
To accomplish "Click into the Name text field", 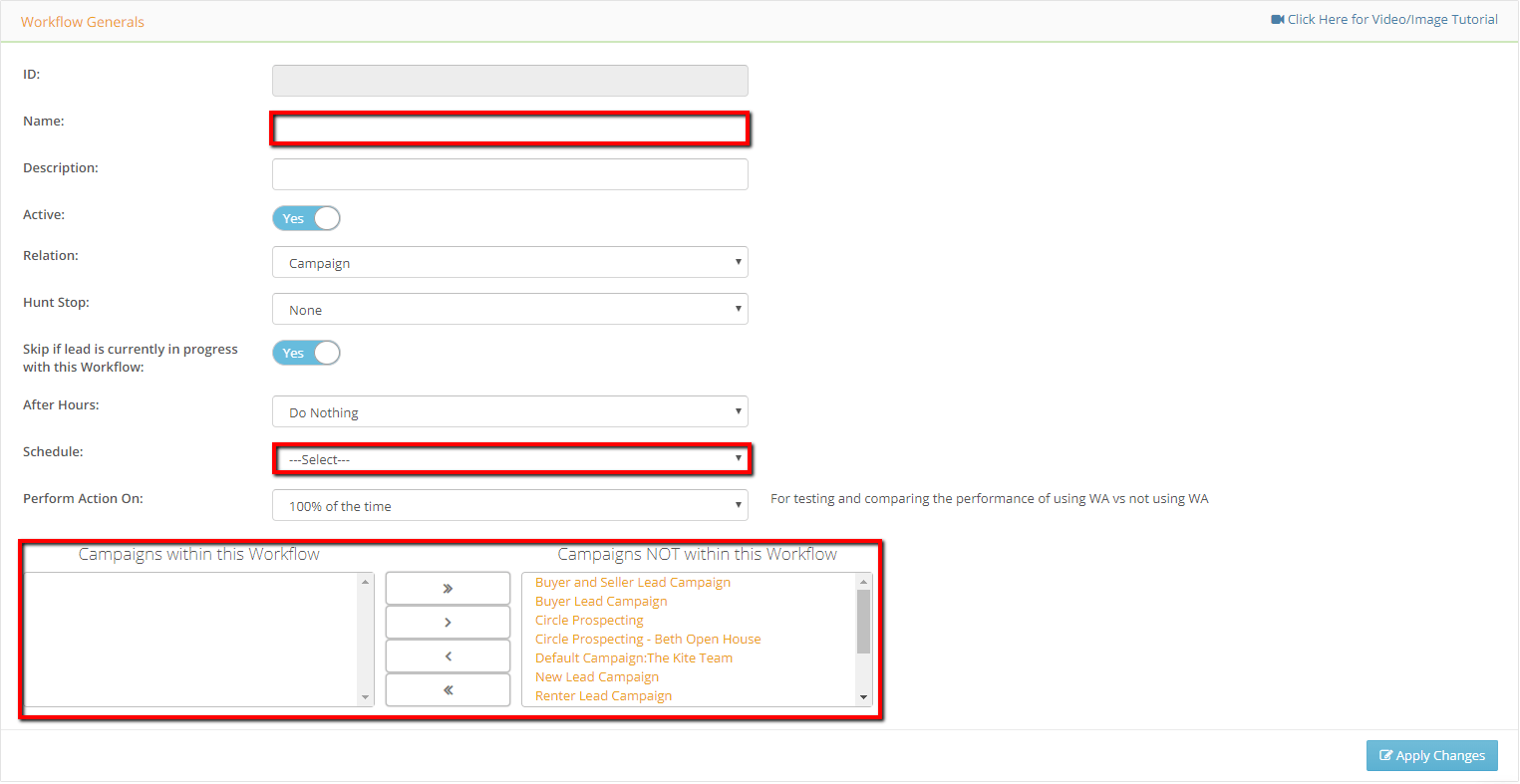I will 509,130.
